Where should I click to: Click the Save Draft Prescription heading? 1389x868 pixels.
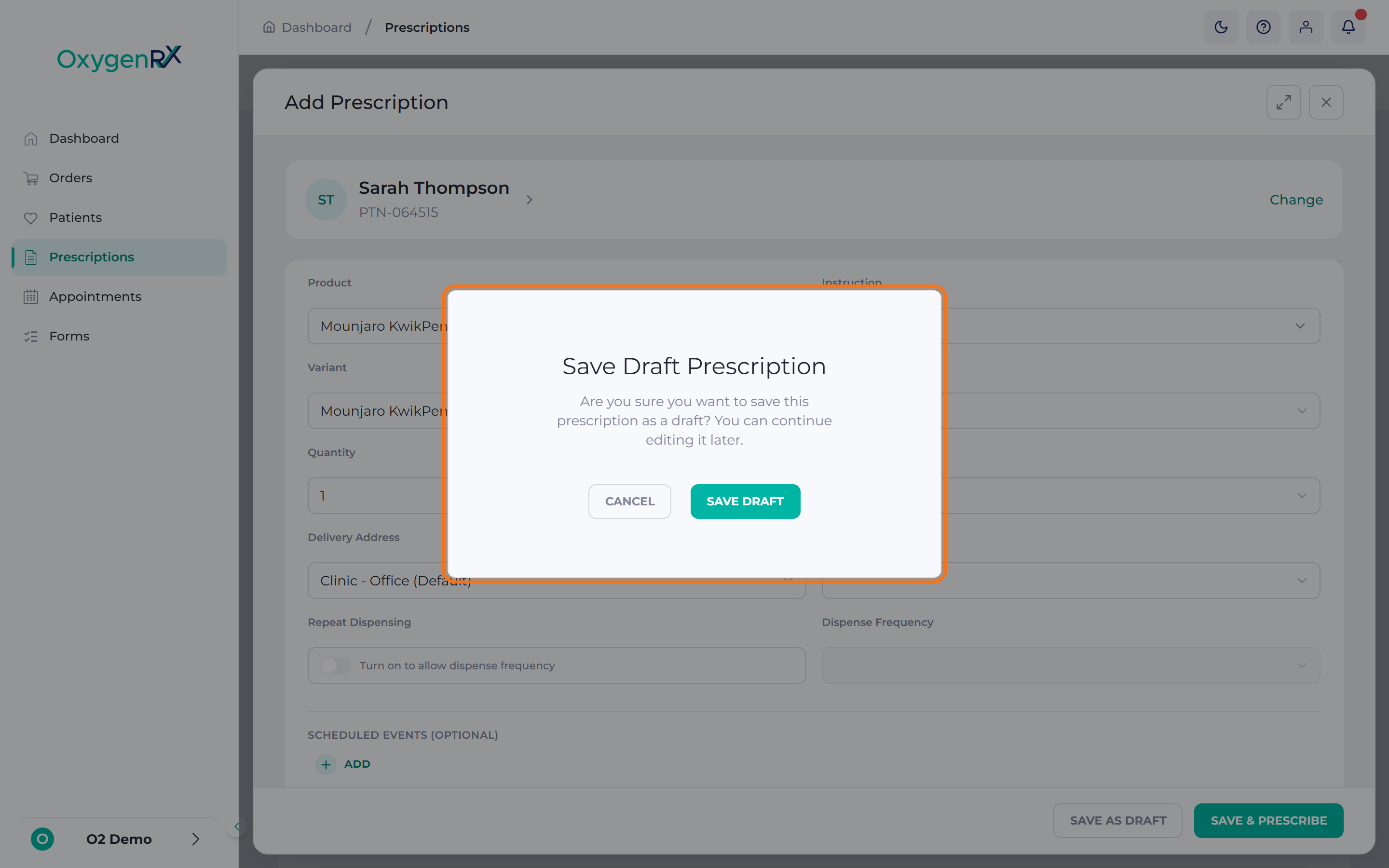[694, 366]
